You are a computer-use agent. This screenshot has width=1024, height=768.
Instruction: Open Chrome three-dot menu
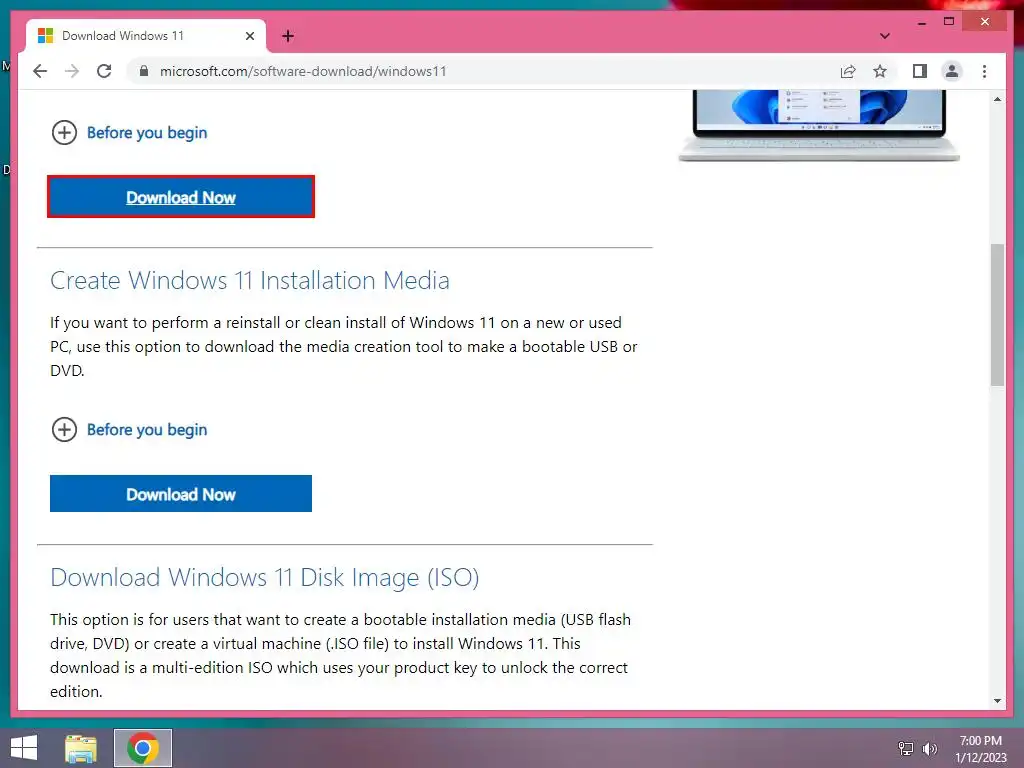[x=984, y=71]
